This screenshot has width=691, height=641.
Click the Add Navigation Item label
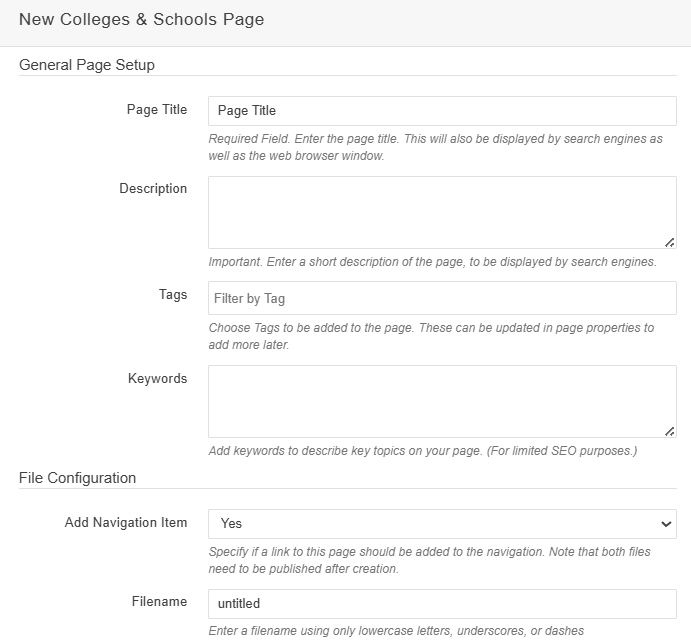coord(126,523)
